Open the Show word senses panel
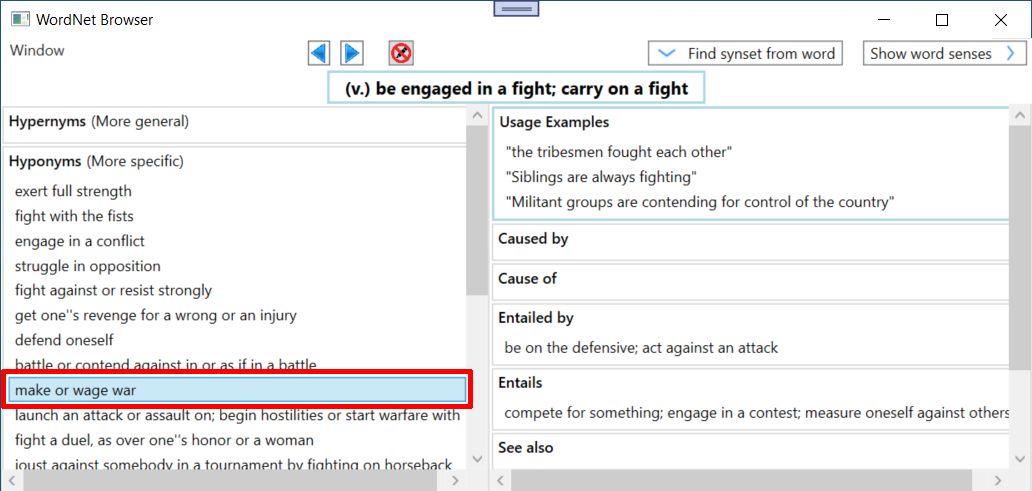 [944, 54]
